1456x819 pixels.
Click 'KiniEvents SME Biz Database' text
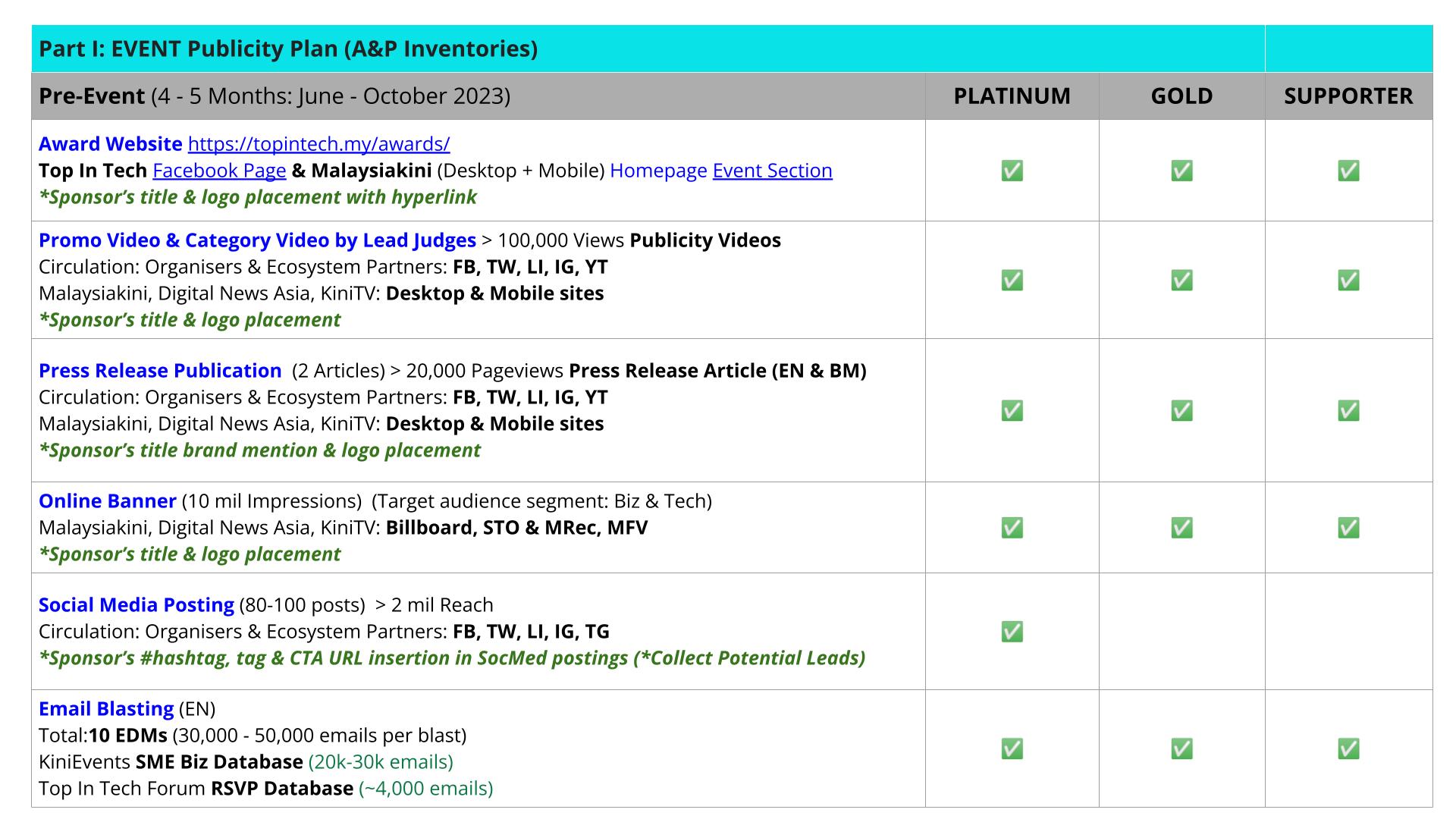click(171, 762)
